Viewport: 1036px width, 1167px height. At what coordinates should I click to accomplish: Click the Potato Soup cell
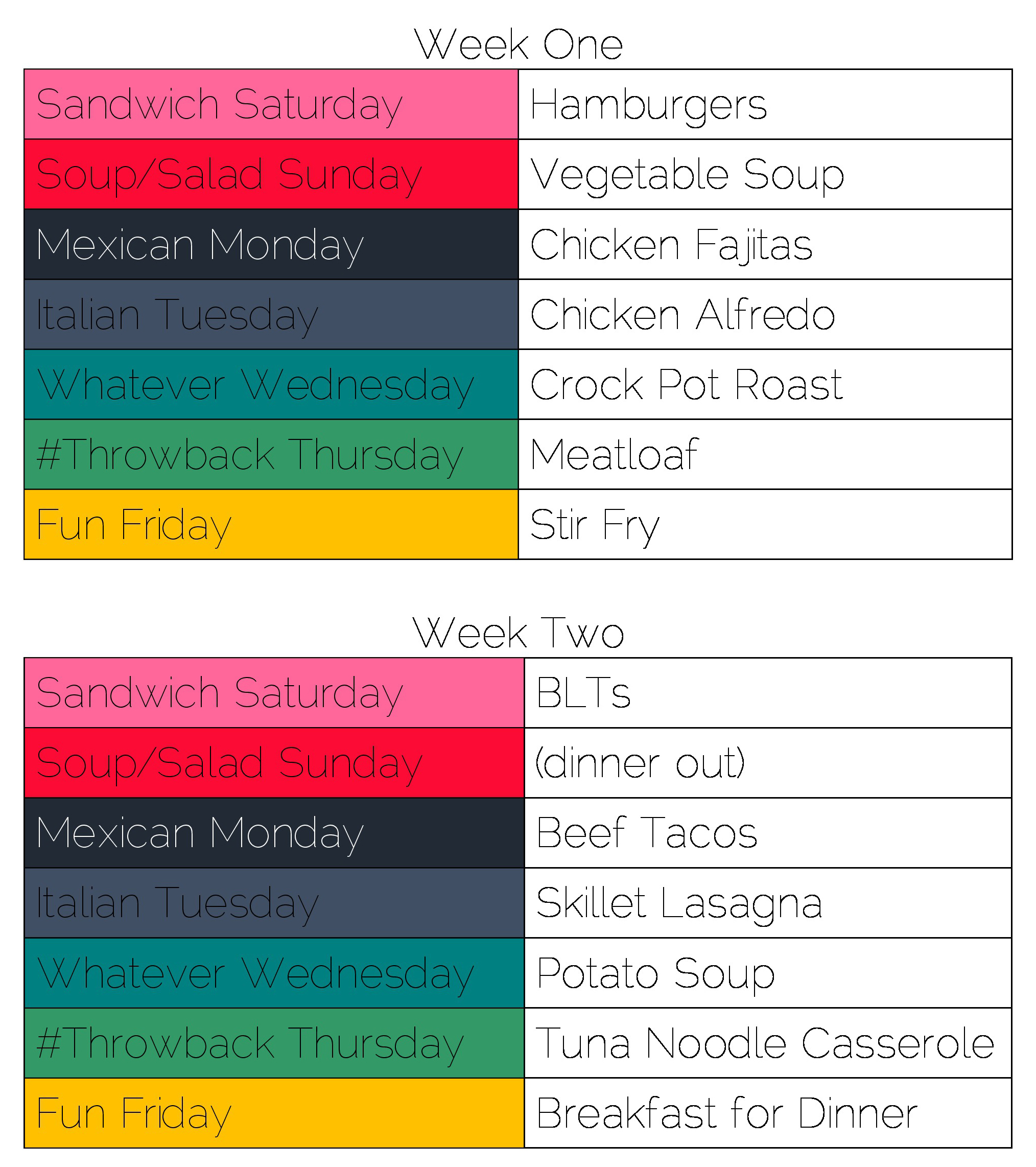coord(767,973)
